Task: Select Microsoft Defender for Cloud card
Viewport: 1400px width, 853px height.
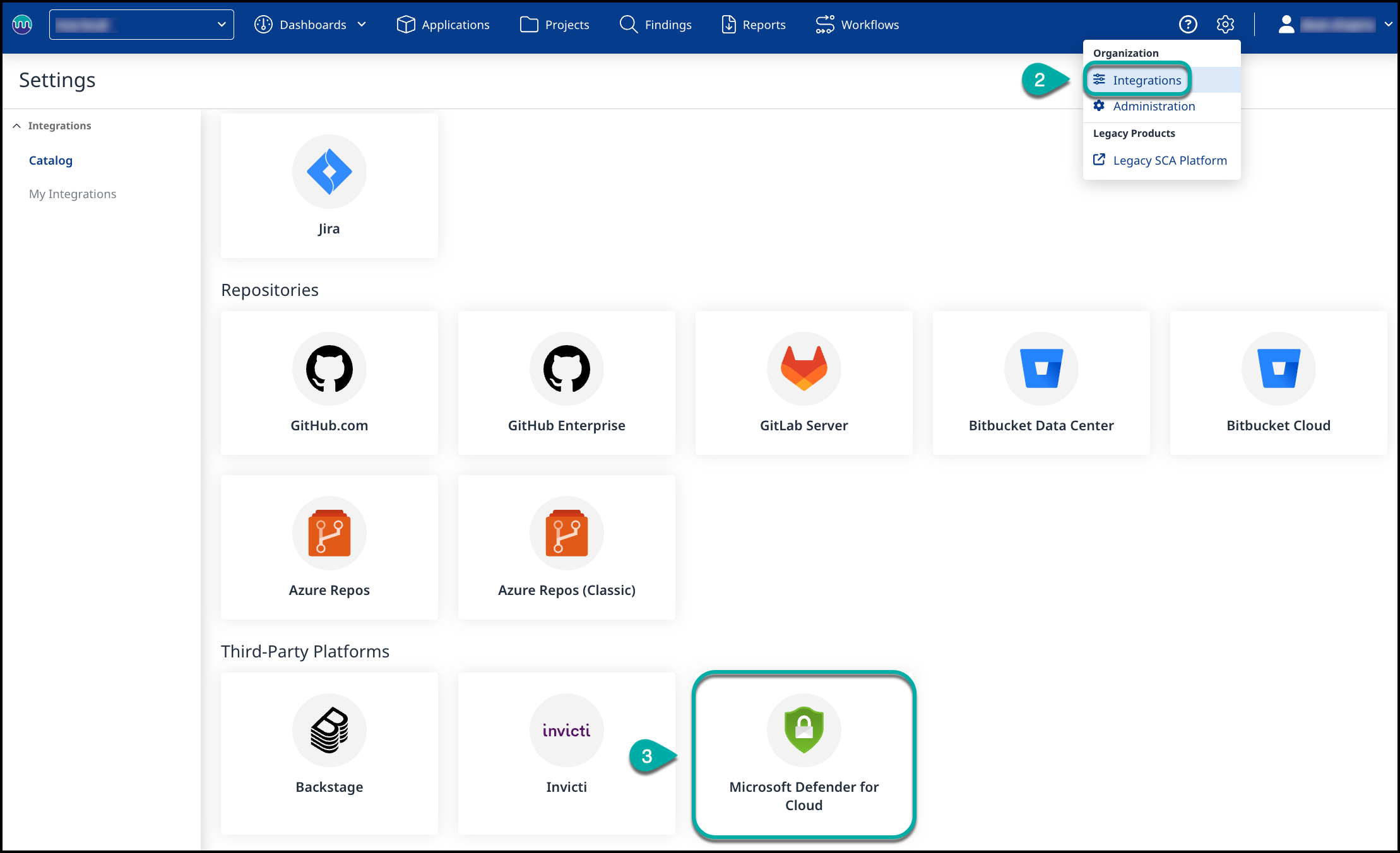Action: (804, 755)
